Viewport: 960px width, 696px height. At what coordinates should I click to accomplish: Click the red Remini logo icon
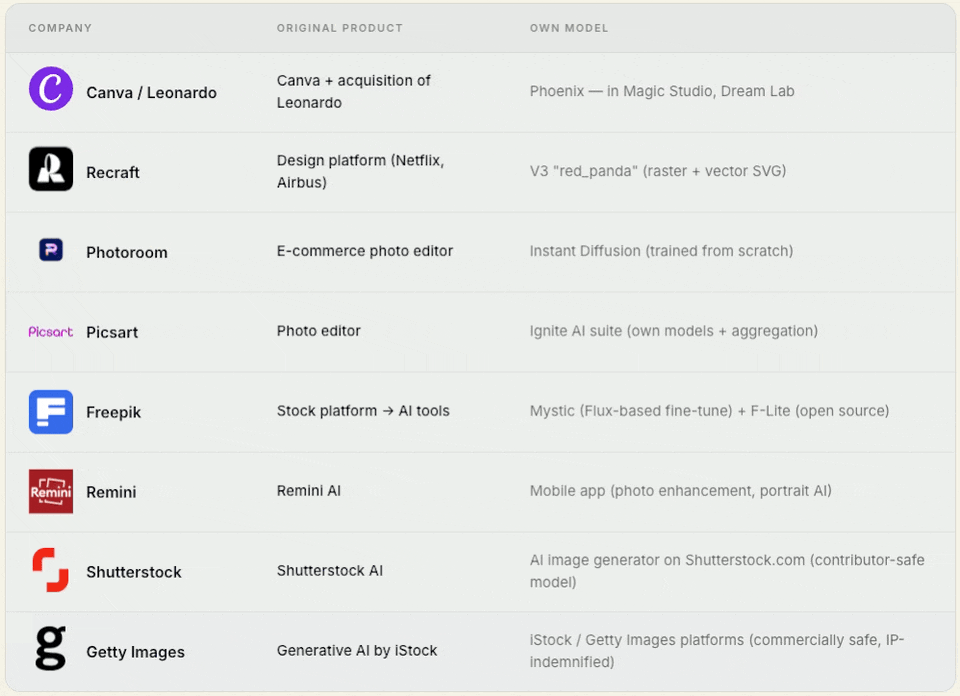pyautogui.click(x=51, y=492)
